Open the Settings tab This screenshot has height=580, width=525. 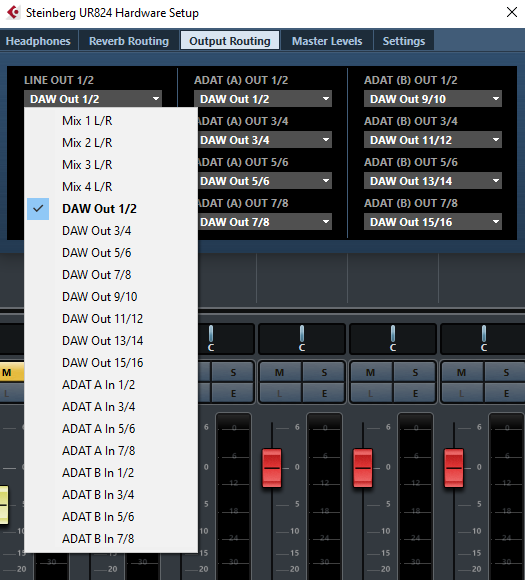point(404,41)
